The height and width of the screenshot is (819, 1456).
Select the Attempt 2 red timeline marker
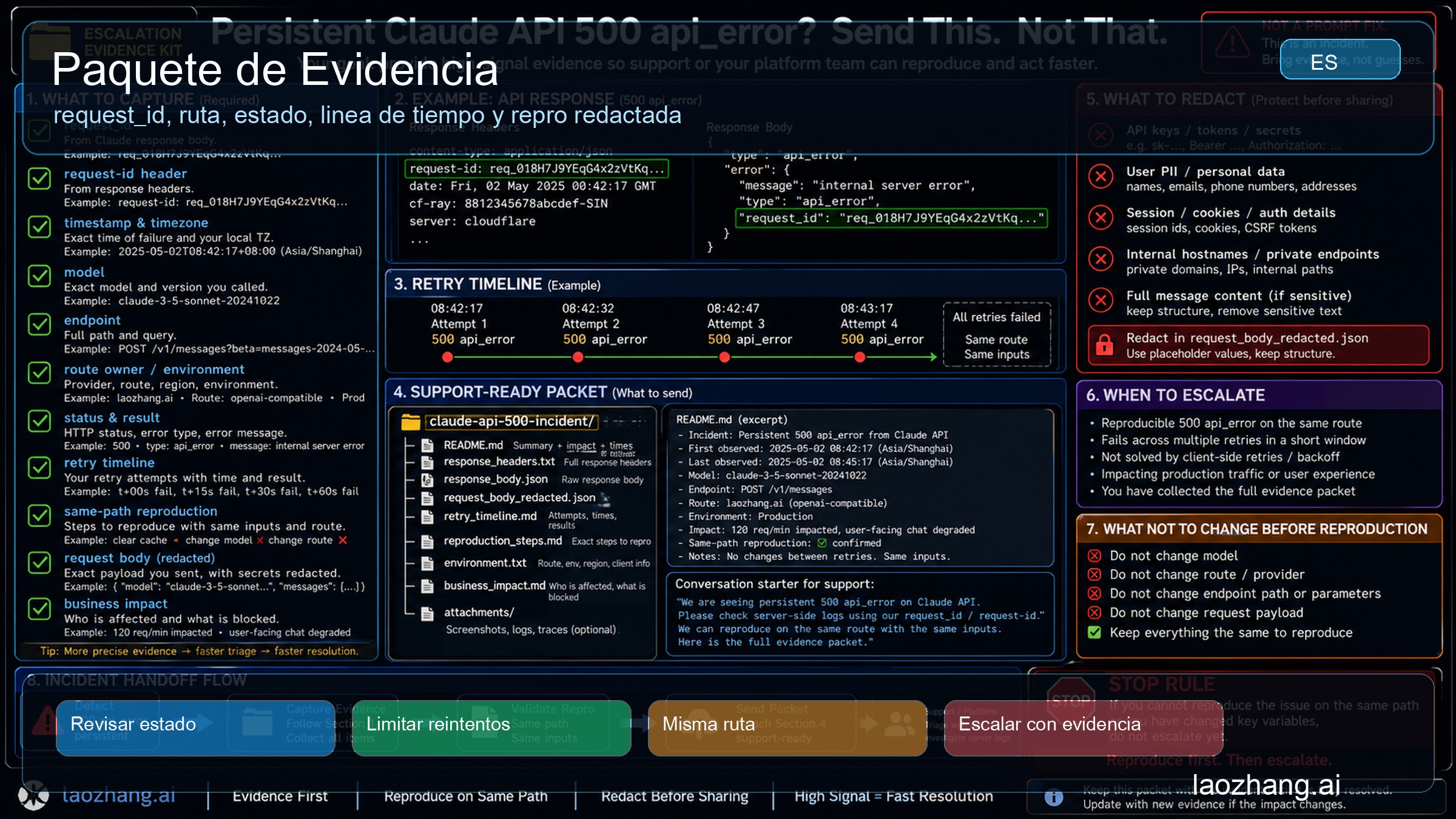point(578,357)
